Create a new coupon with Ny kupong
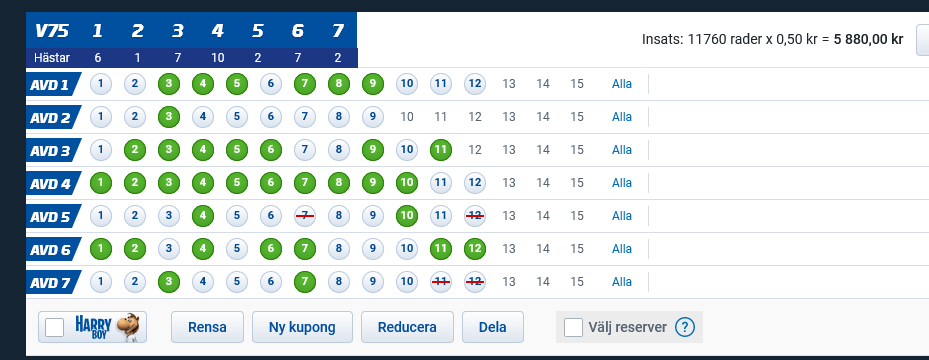The height and width of the screenshot is (360, 929). pos(302,327)
